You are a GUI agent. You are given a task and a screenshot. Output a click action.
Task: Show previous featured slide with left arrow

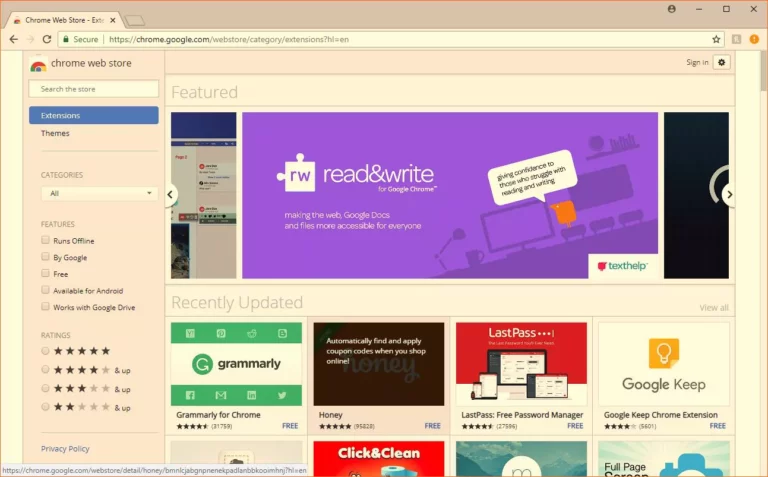[x=170, y=194]
